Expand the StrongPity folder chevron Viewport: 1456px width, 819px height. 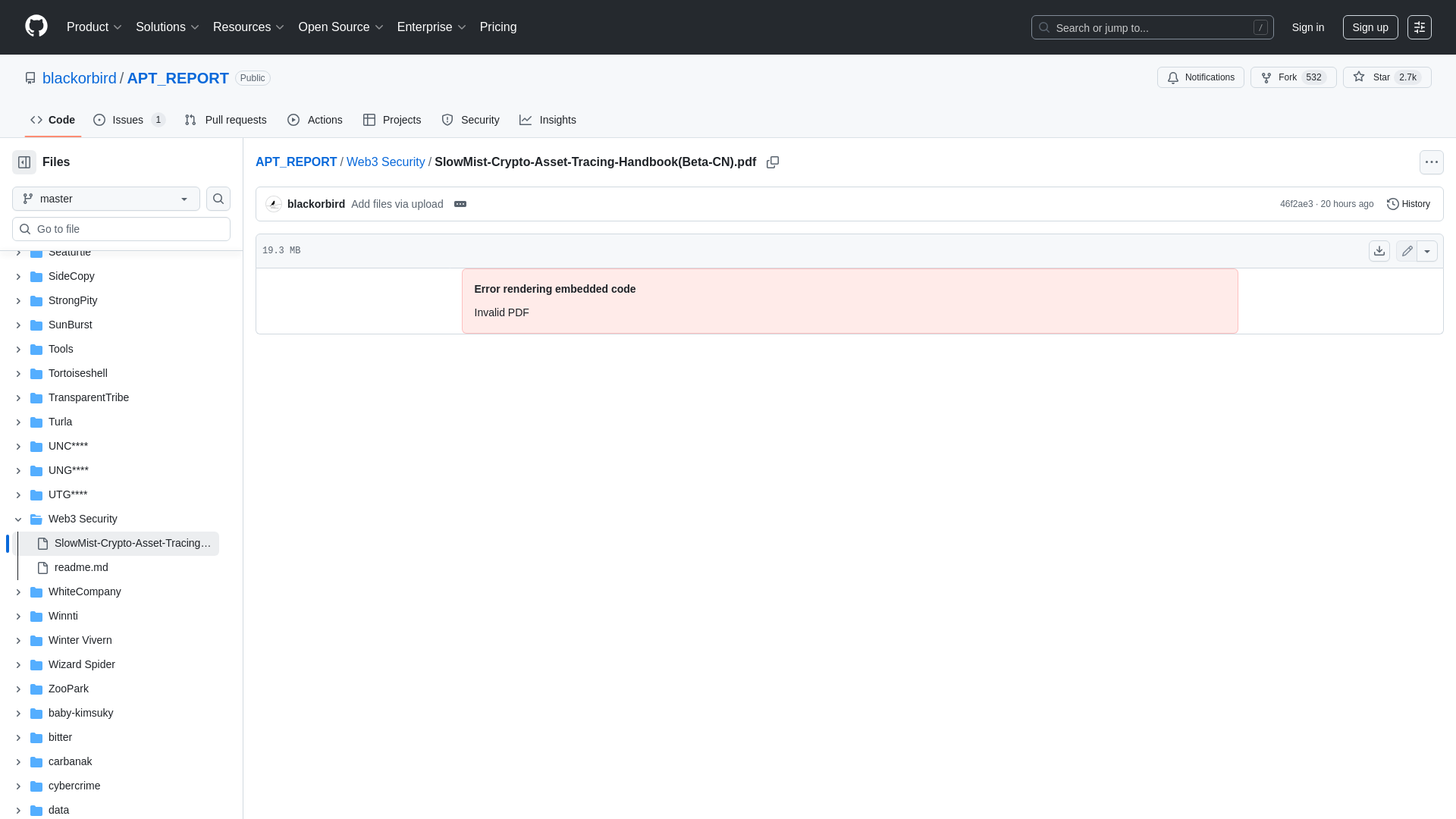(18, 301)
